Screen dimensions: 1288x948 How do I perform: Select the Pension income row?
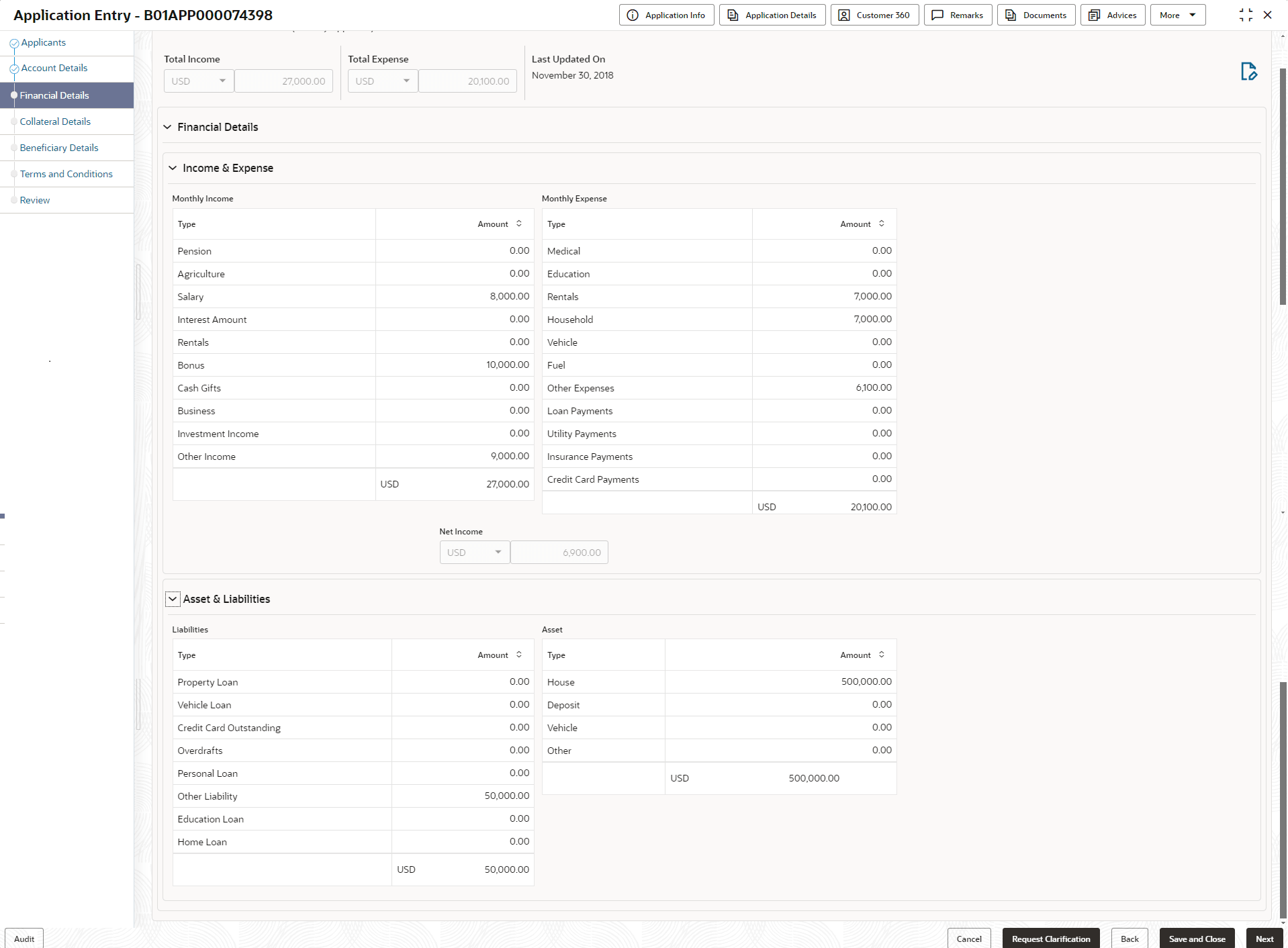pos(353,251)
